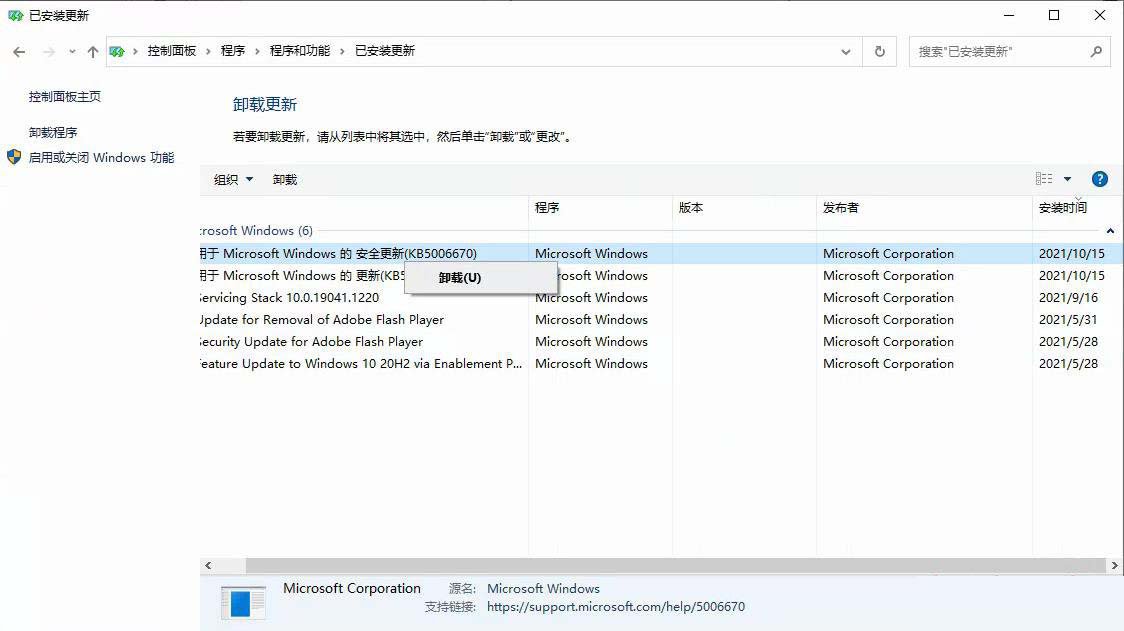Click the search magnifier icon
Image resolution: width=1124 pixels, height=631 pixels.
pos(1096,52)
